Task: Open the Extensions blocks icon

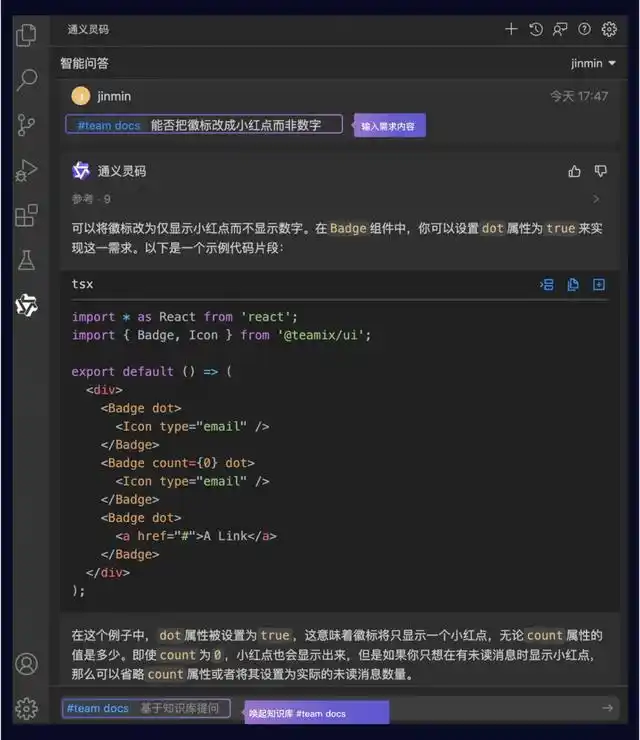Action: pos(26,216)
